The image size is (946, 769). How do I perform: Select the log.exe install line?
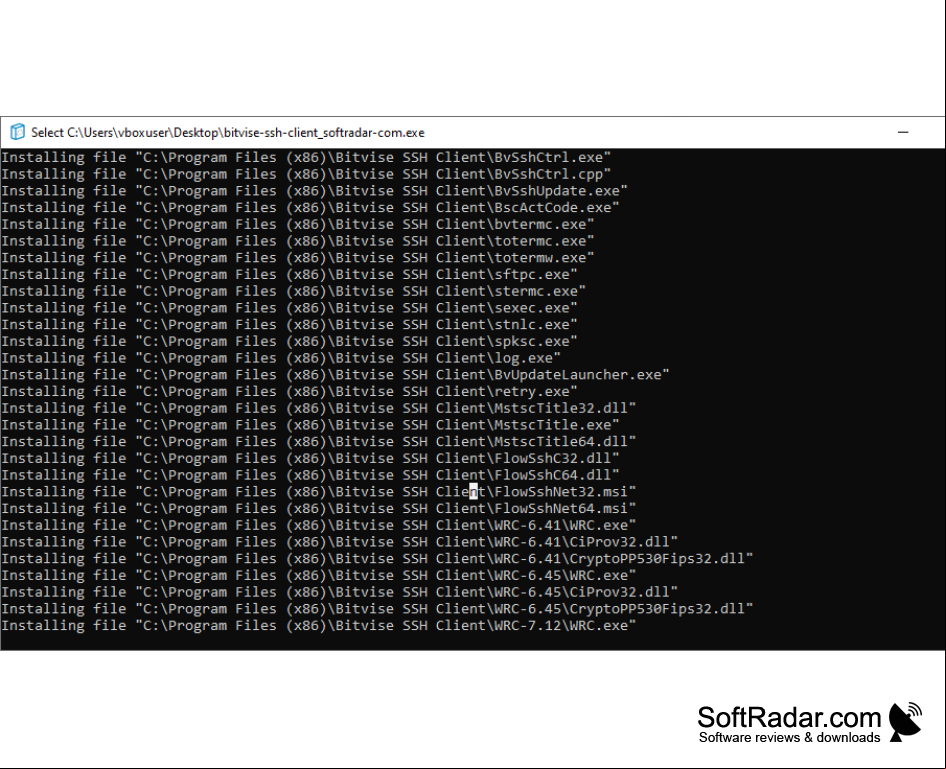[281, 358]
